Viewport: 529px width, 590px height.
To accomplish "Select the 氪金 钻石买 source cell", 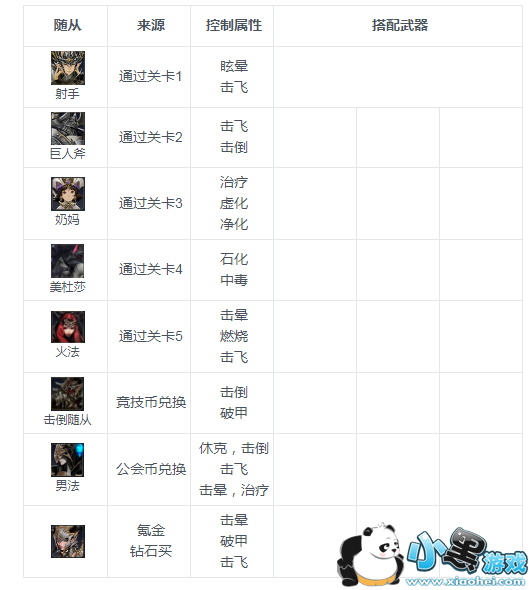I will [x=151, y=541].
